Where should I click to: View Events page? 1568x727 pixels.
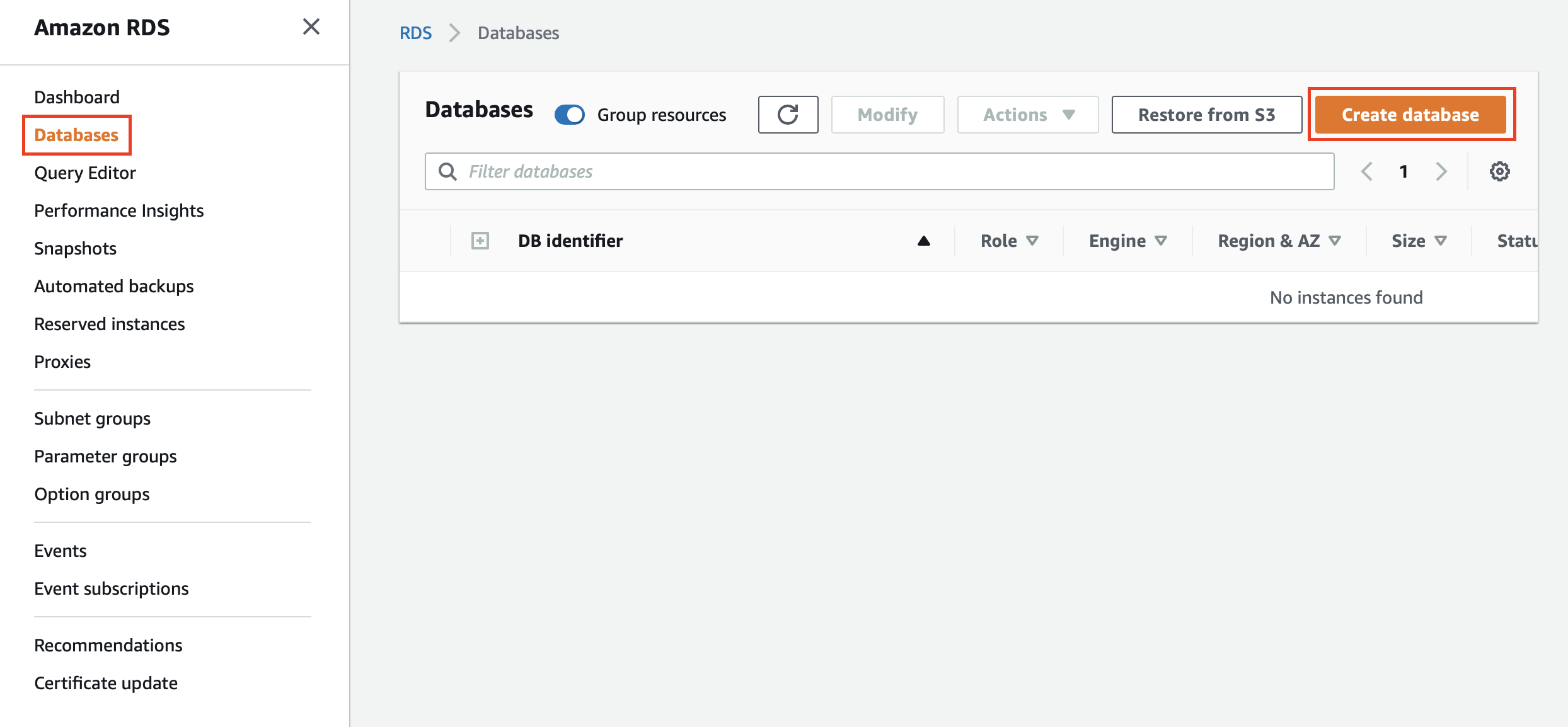tap(61, 551)
